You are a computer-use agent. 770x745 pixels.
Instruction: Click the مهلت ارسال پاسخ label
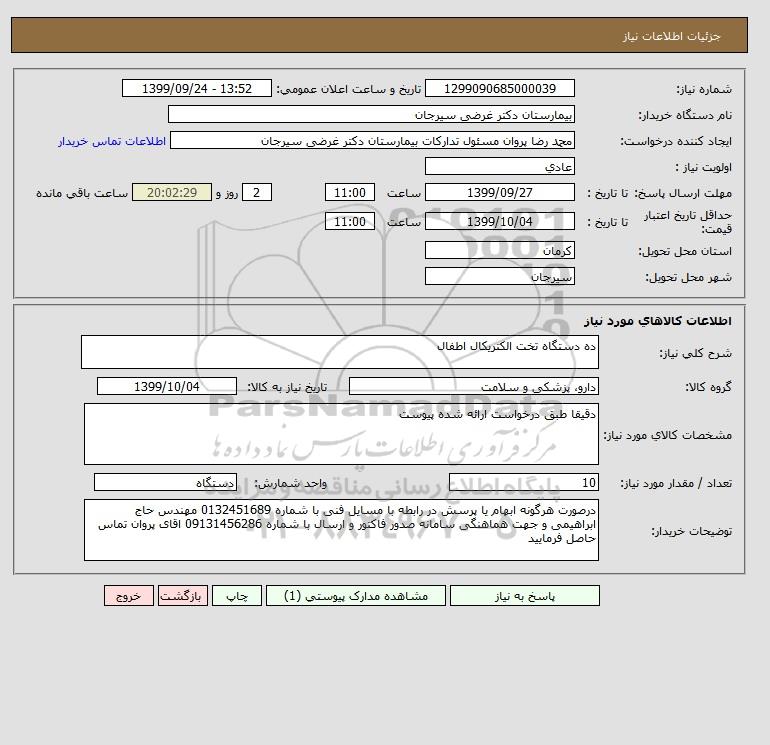683,193
